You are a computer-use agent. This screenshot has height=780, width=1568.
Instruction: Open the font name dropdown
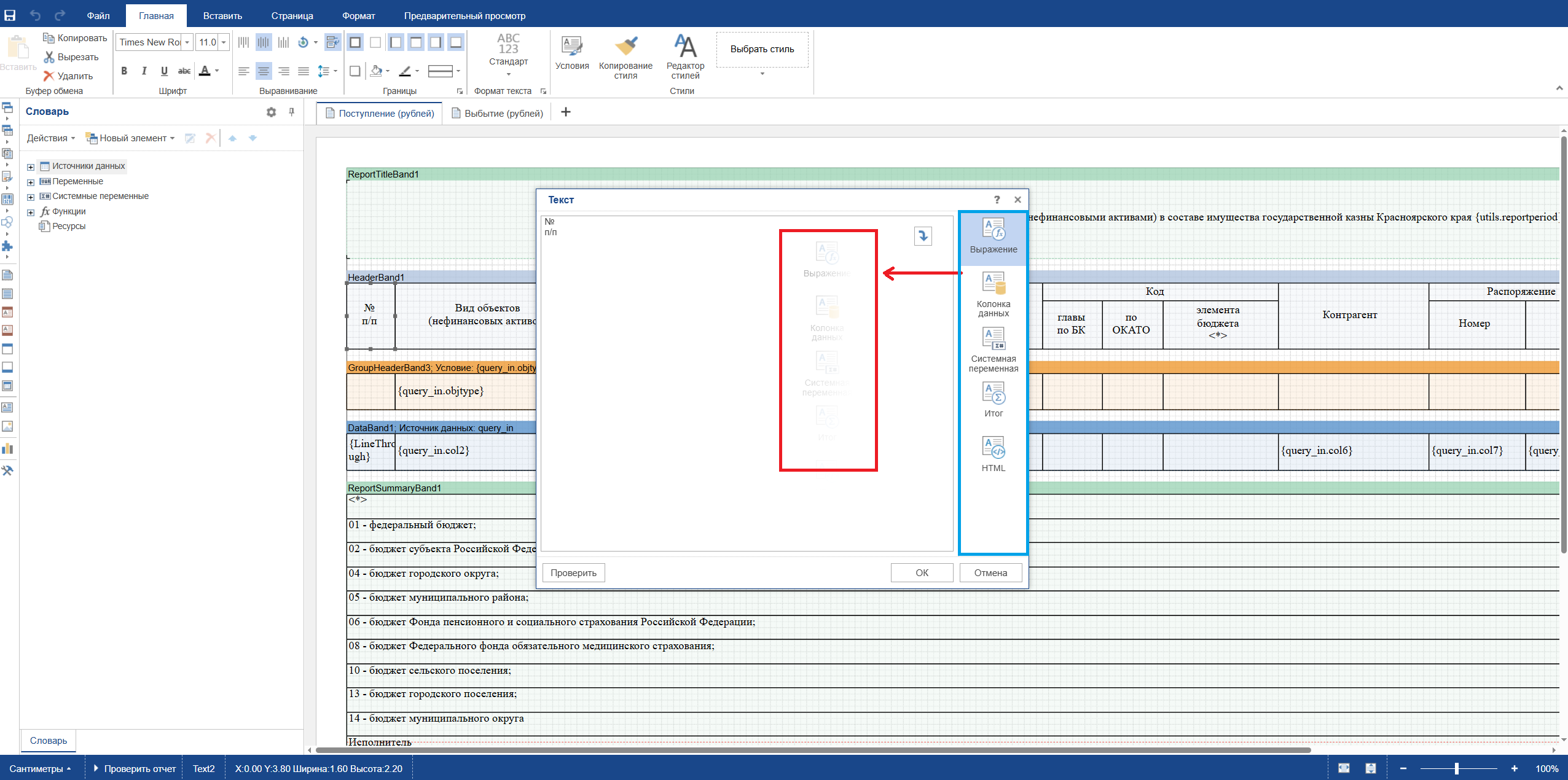point(187,42)
